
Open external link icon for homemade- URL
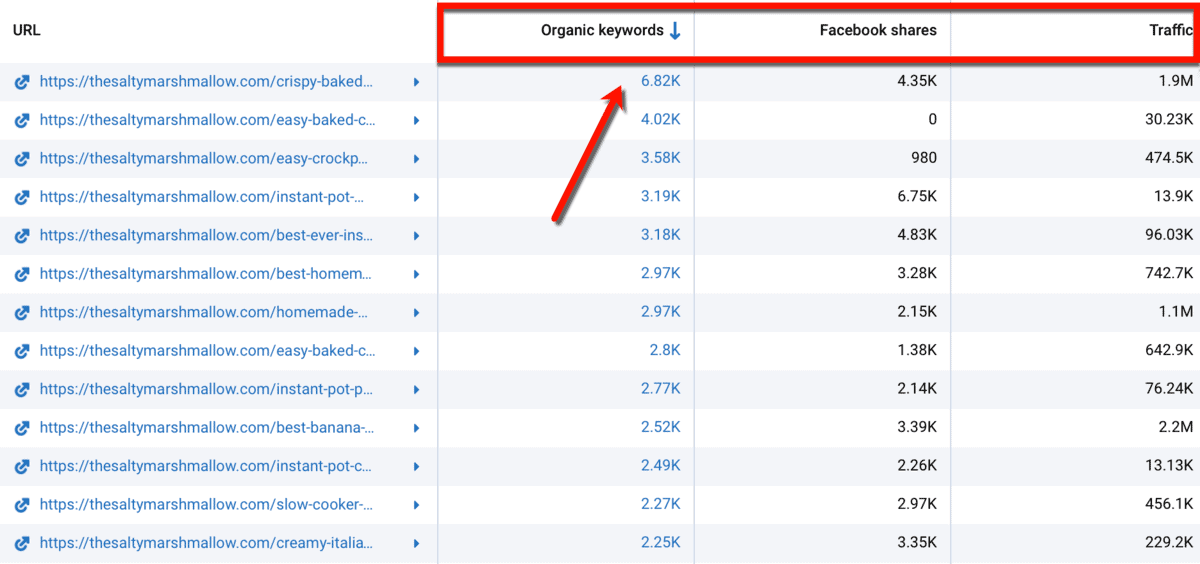pos(22,312)
